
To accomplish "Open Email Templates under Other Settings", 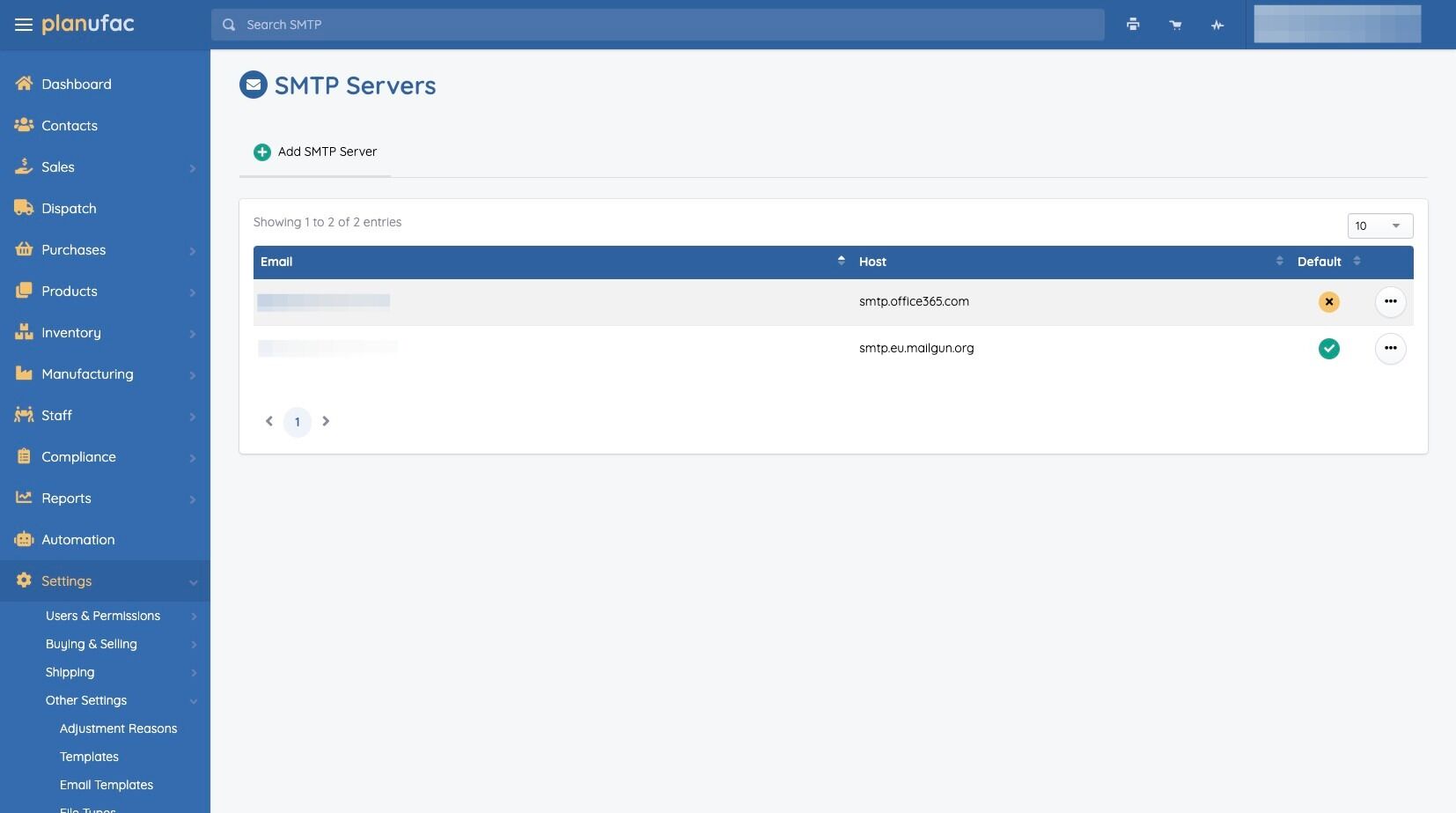I will point(107,785).
